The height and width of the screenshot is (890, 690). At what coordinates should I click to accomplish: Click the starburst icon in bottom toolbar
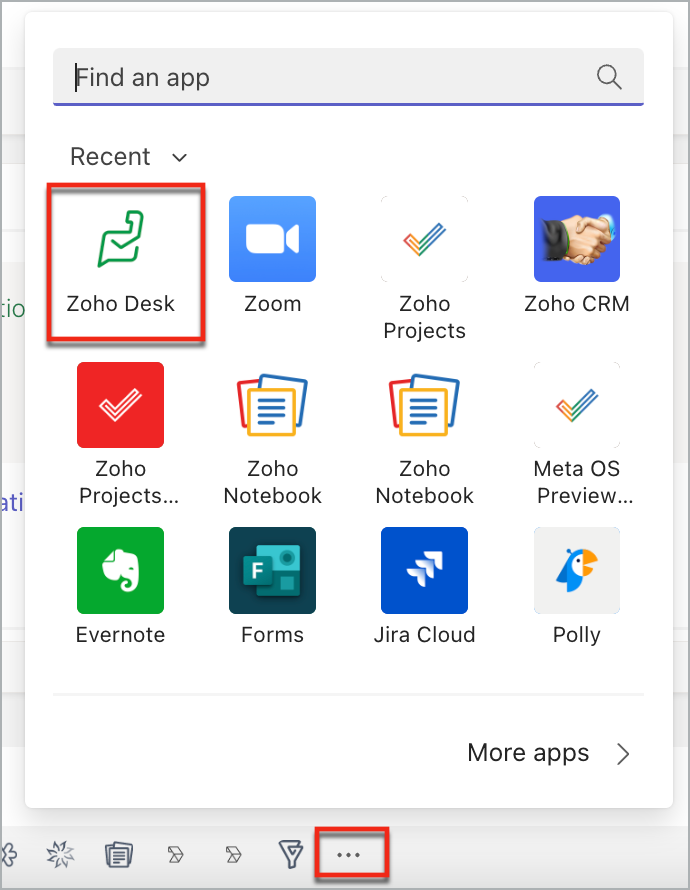[x=60, y=854]
